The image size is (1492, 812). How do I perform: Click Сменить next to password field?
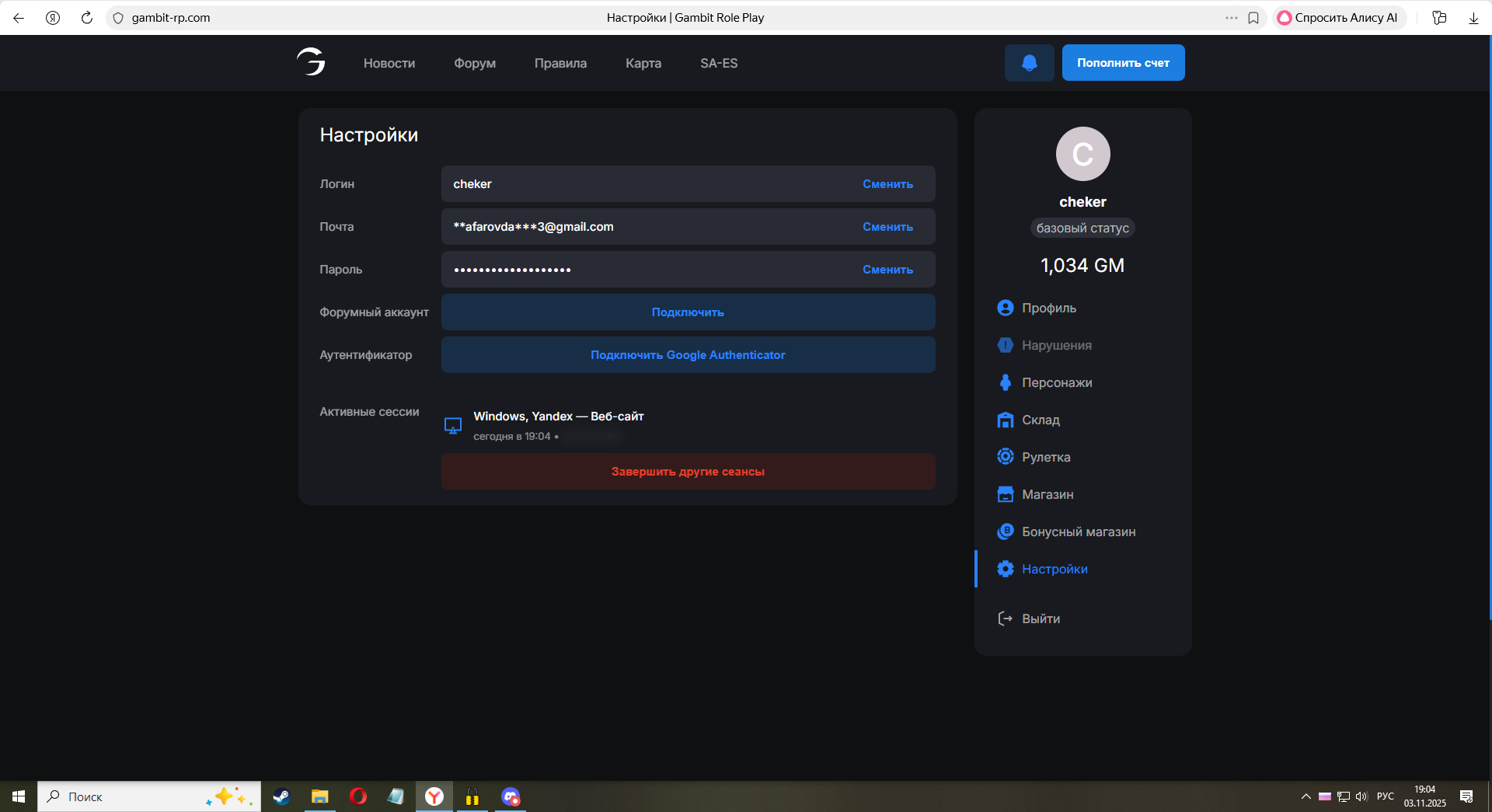[887, 270]
